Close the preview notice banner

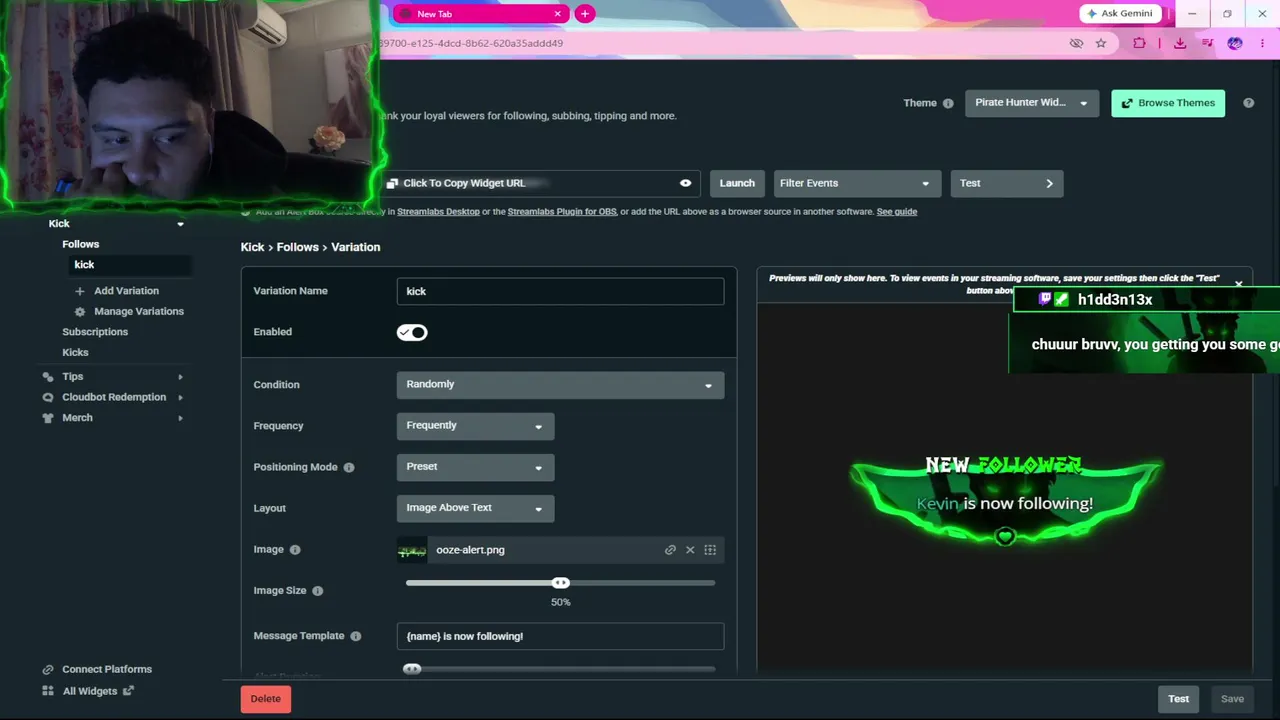click(x=1238, y=285)
